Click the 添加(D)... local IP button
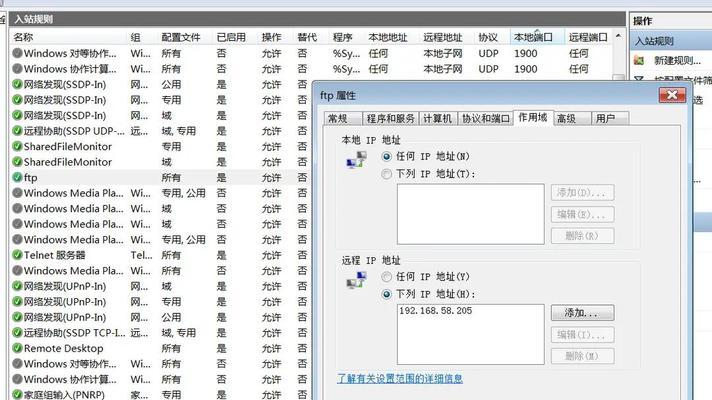 [583, 193]
